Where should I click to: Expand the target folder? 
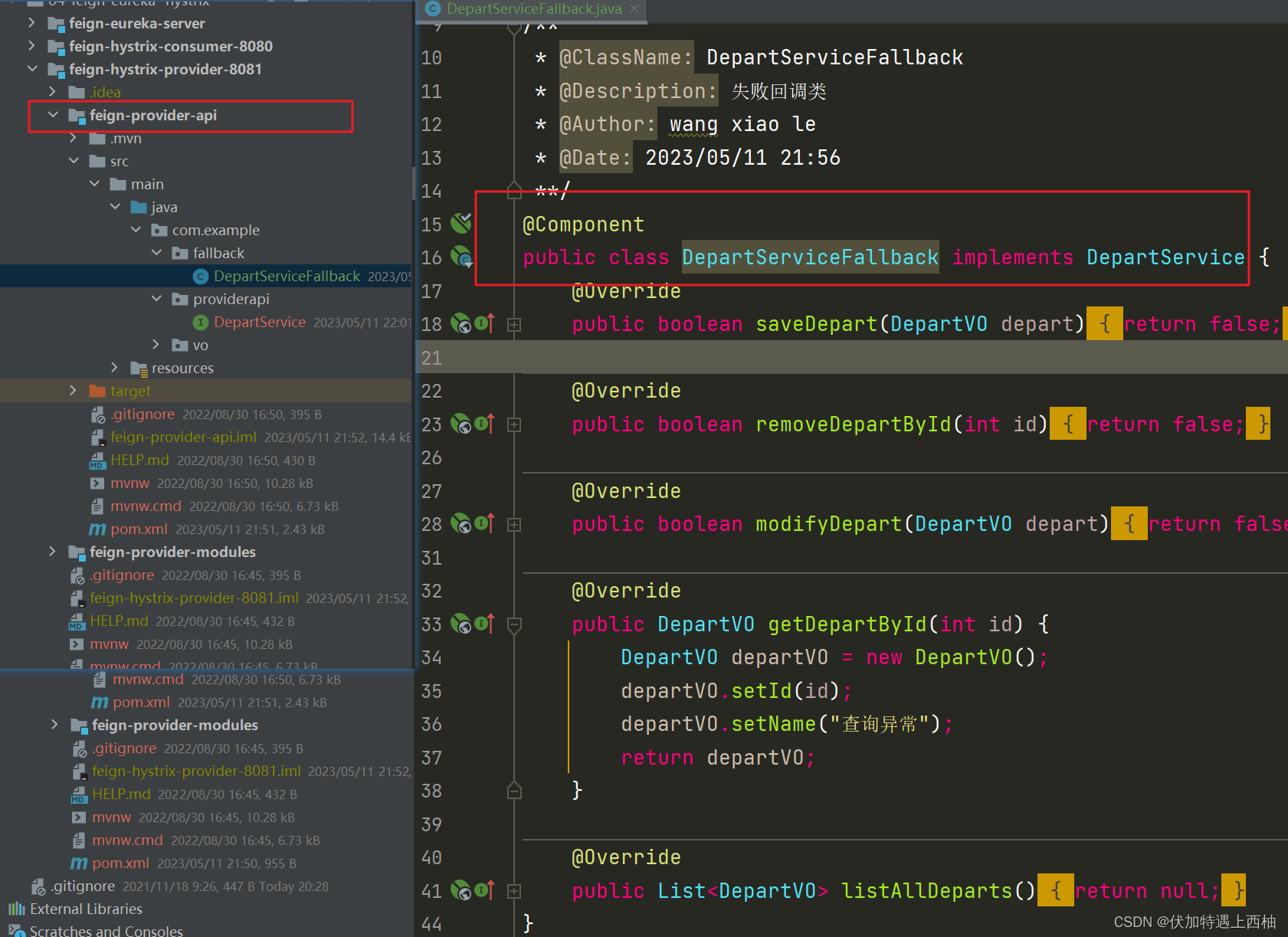coord(73,391)
